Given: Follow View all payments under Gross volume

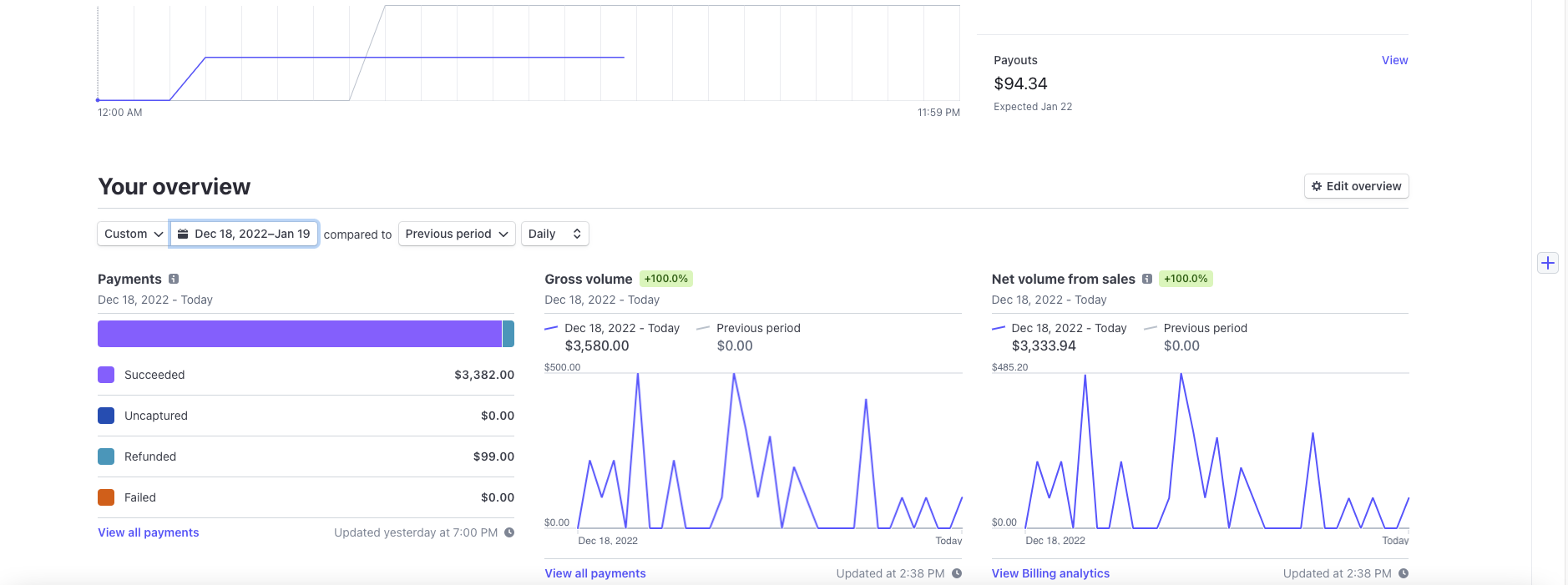Looking at the screenshot, I should (595, 573).
